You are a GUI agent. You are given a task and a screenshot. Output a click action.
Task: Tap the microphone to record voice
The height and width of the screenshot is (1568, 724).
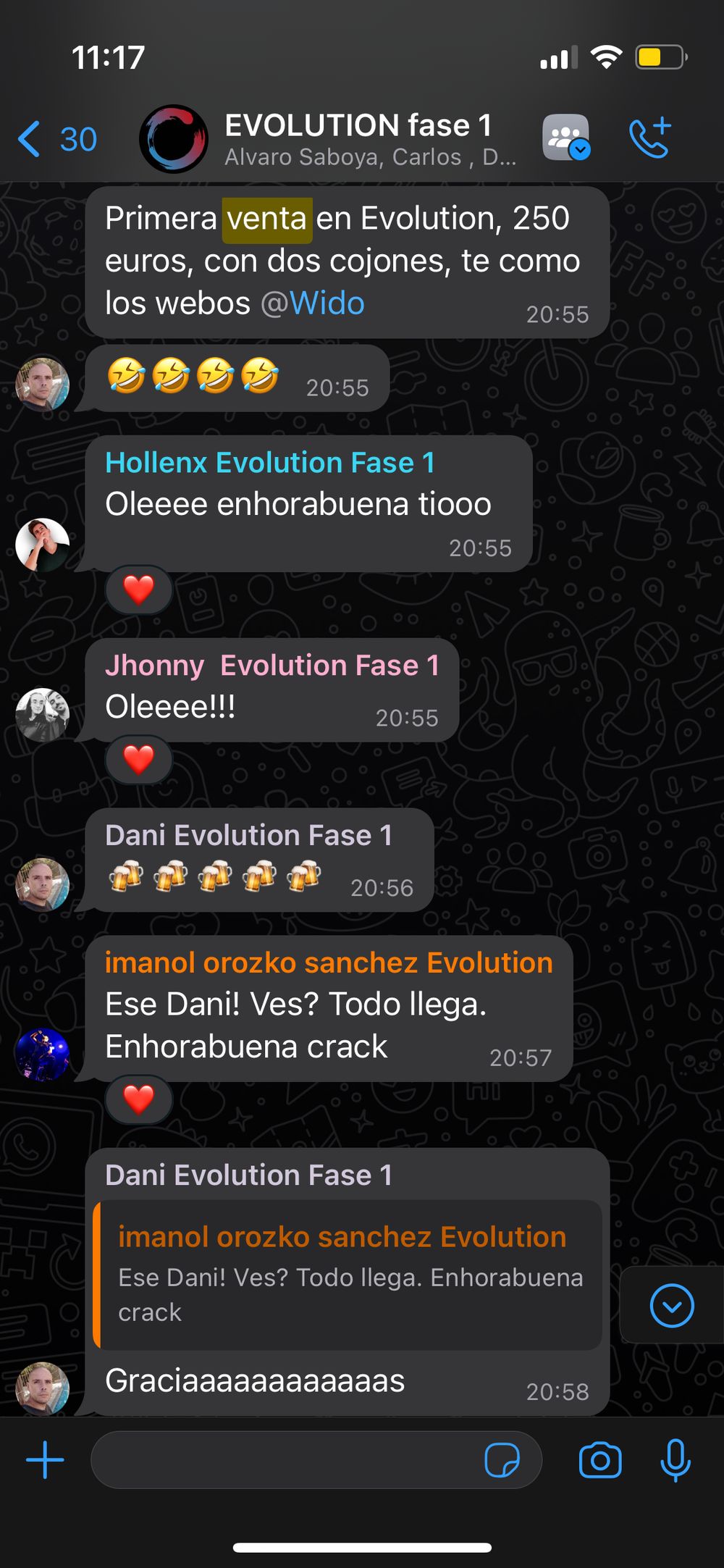point(675,1459)
